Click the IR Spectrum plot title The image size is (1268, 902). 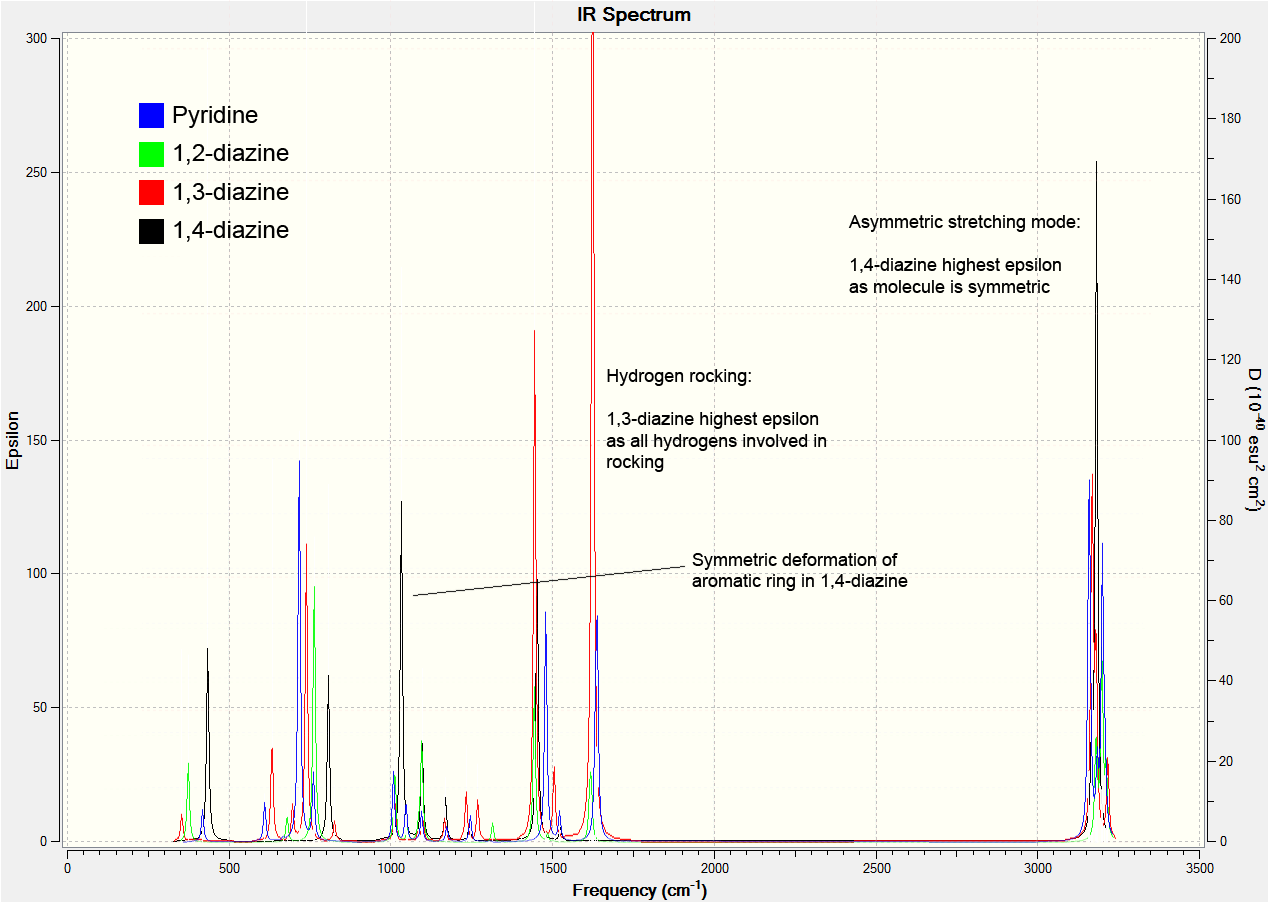tap(634, 15)
